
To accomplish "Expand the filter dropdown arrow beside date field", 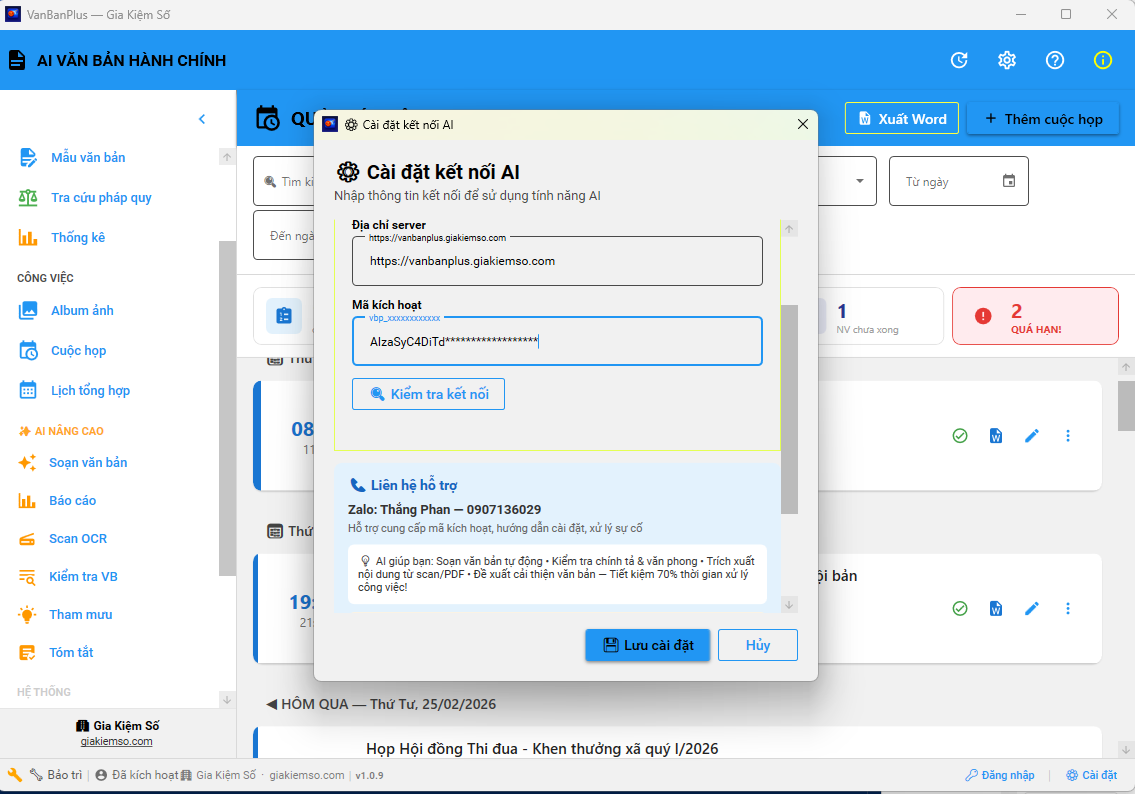I will [860, 181].
